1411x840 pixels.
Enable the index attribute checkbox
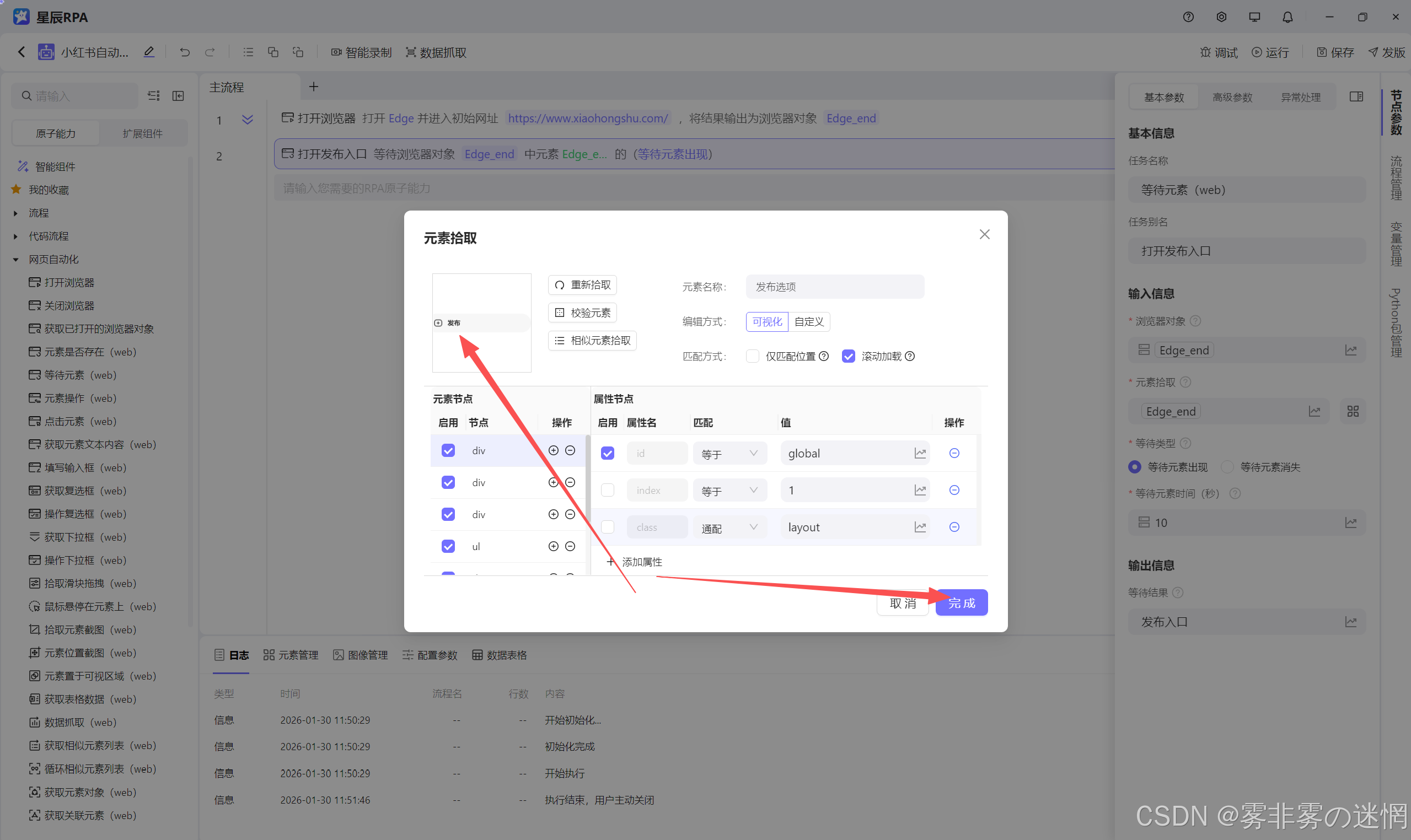pyautogui.click(x=607, y=489)
